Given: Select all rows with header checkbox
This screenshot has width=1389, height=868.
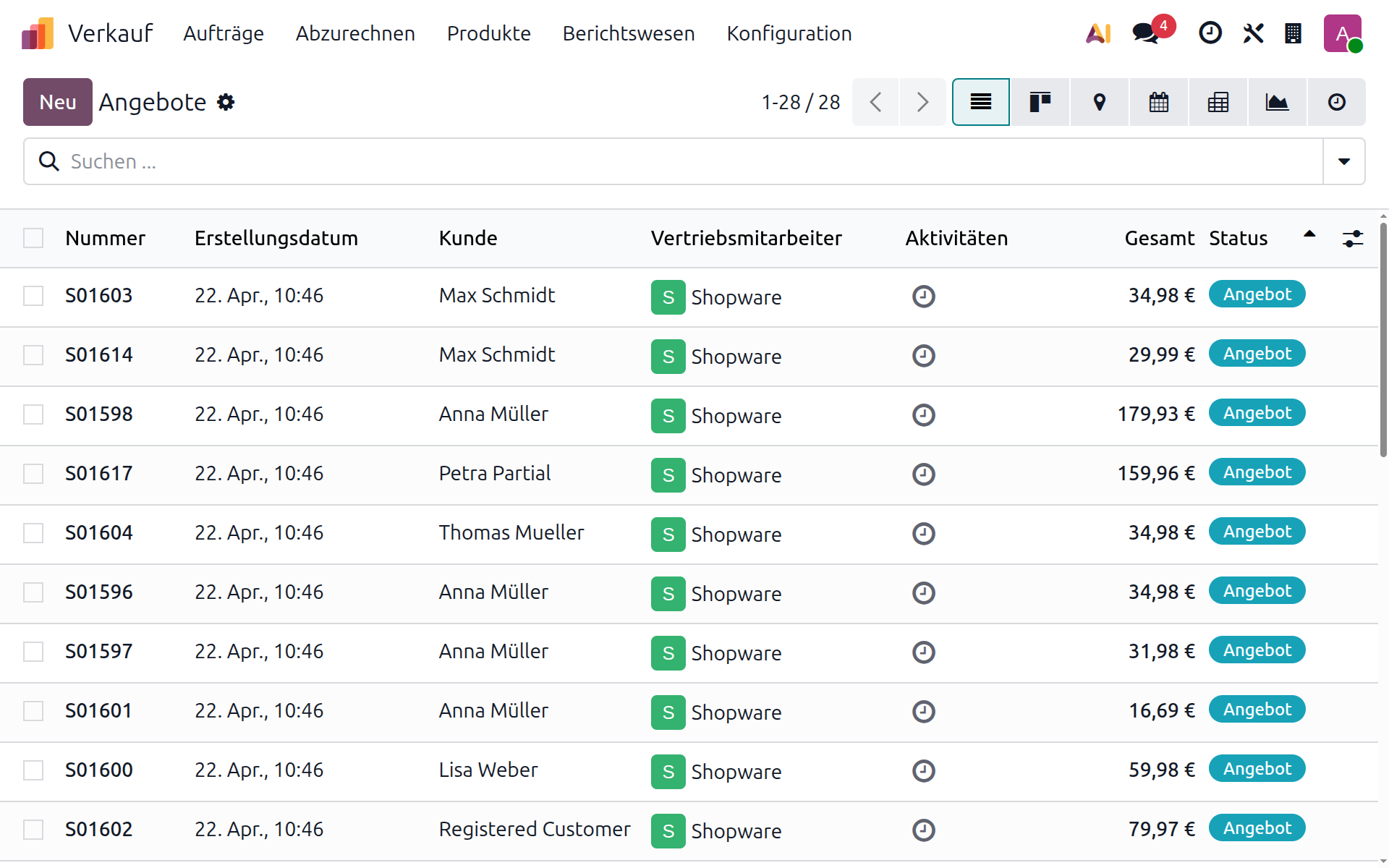Looking at the screenshot, I should point(33,238).
